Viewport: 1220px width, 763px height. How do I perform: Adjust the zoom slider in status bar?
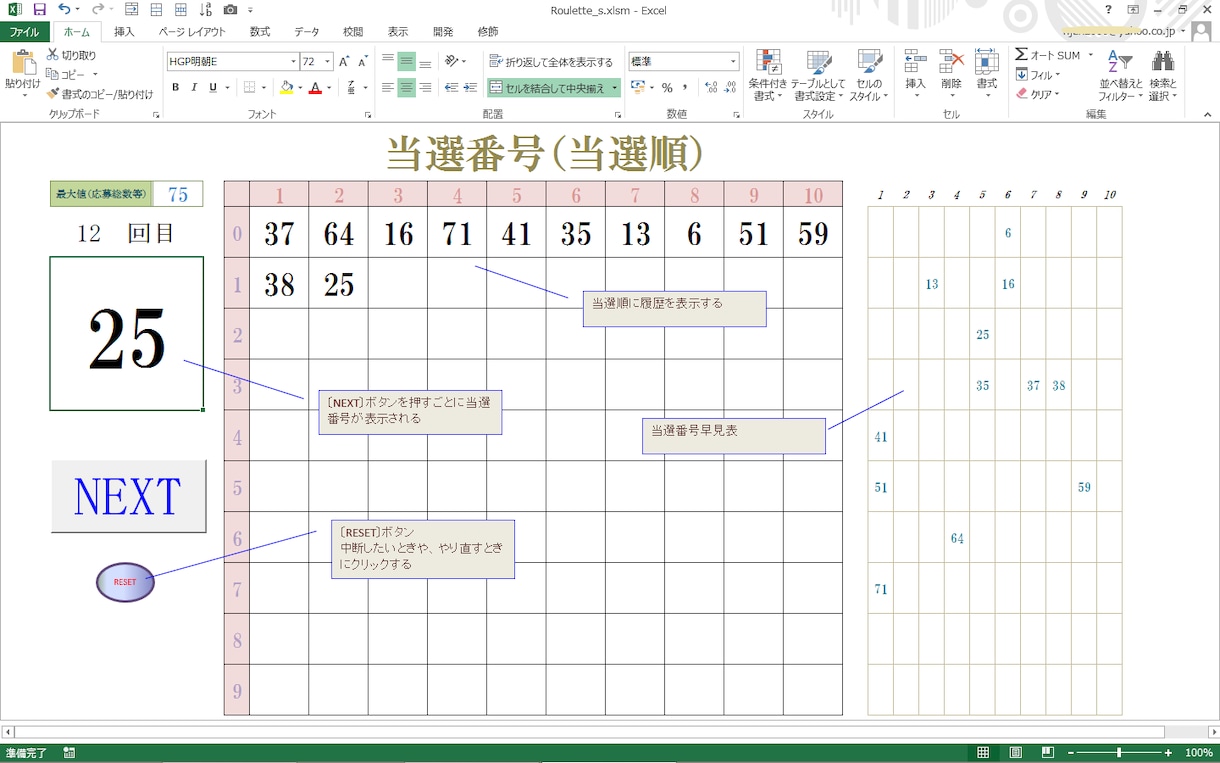coord(1119,753)
